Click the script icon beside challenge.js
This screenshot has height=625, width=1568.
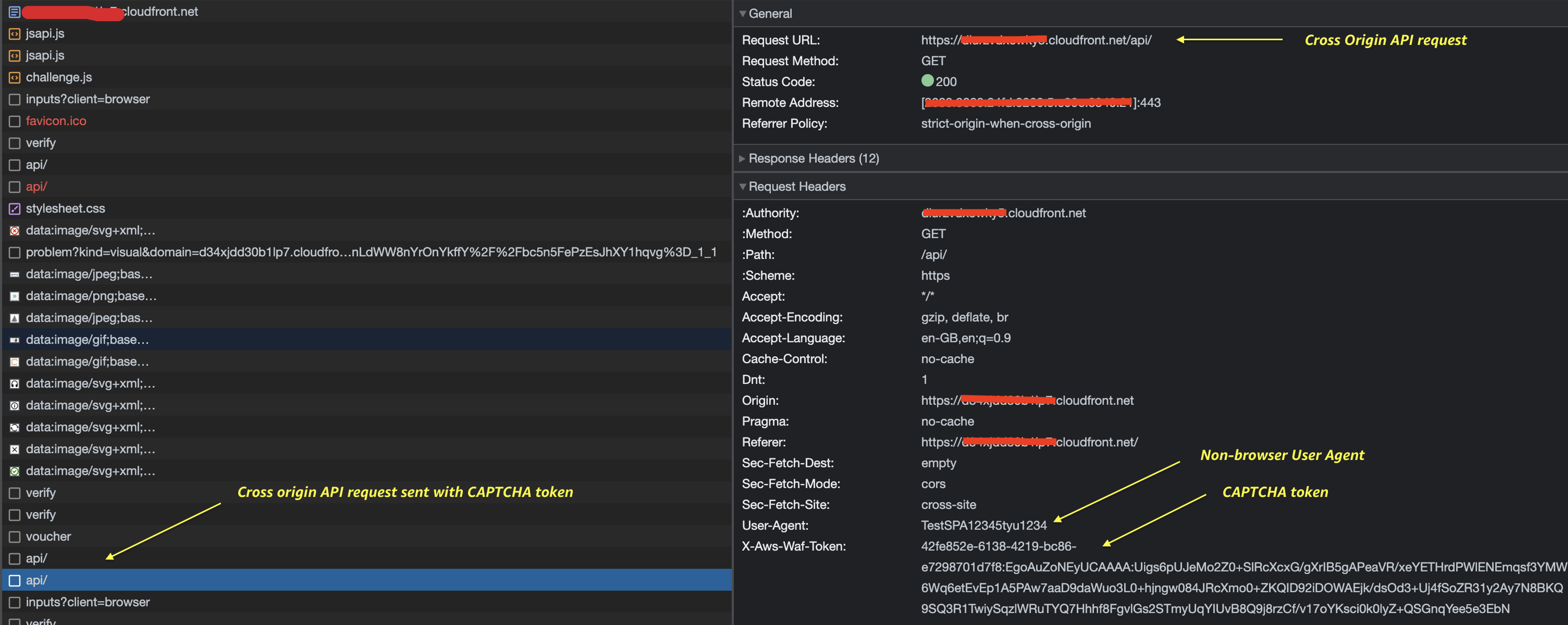(x=14, y=78)
